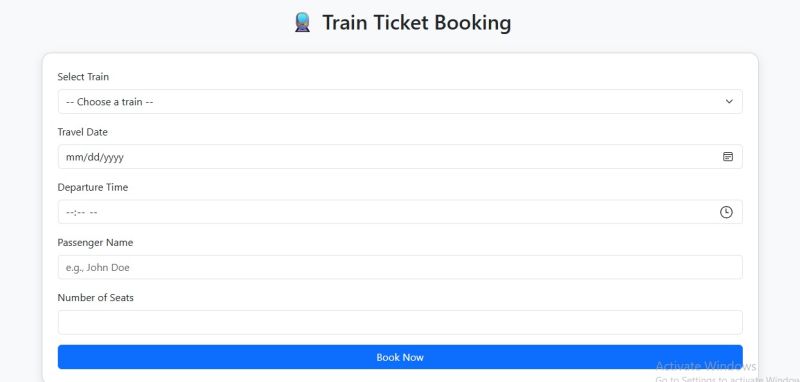Click the train emoji icon beside the title
800x382 pixels.
302,23
